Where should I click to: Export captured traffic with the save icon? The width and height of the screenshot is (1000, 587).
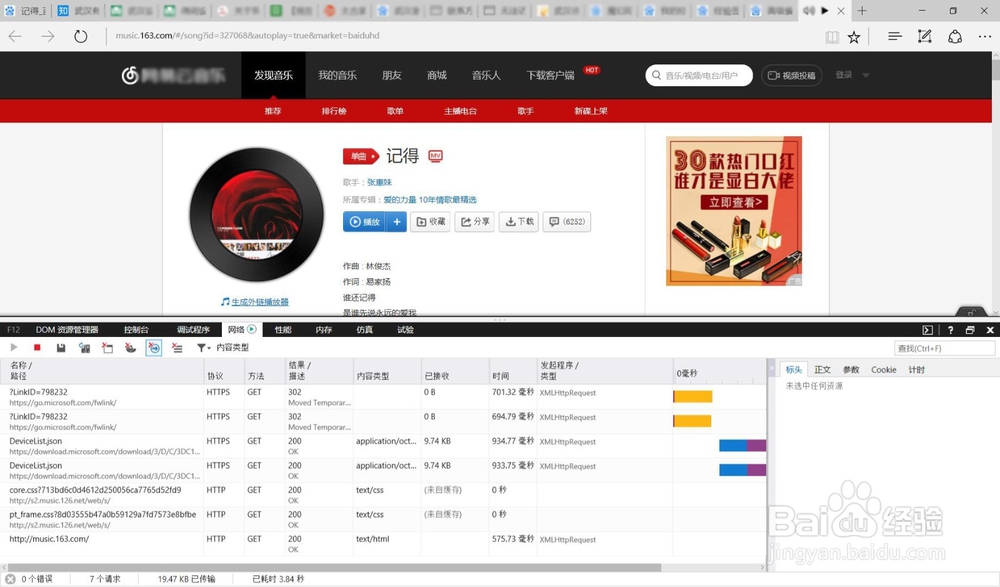click(61, 348)
